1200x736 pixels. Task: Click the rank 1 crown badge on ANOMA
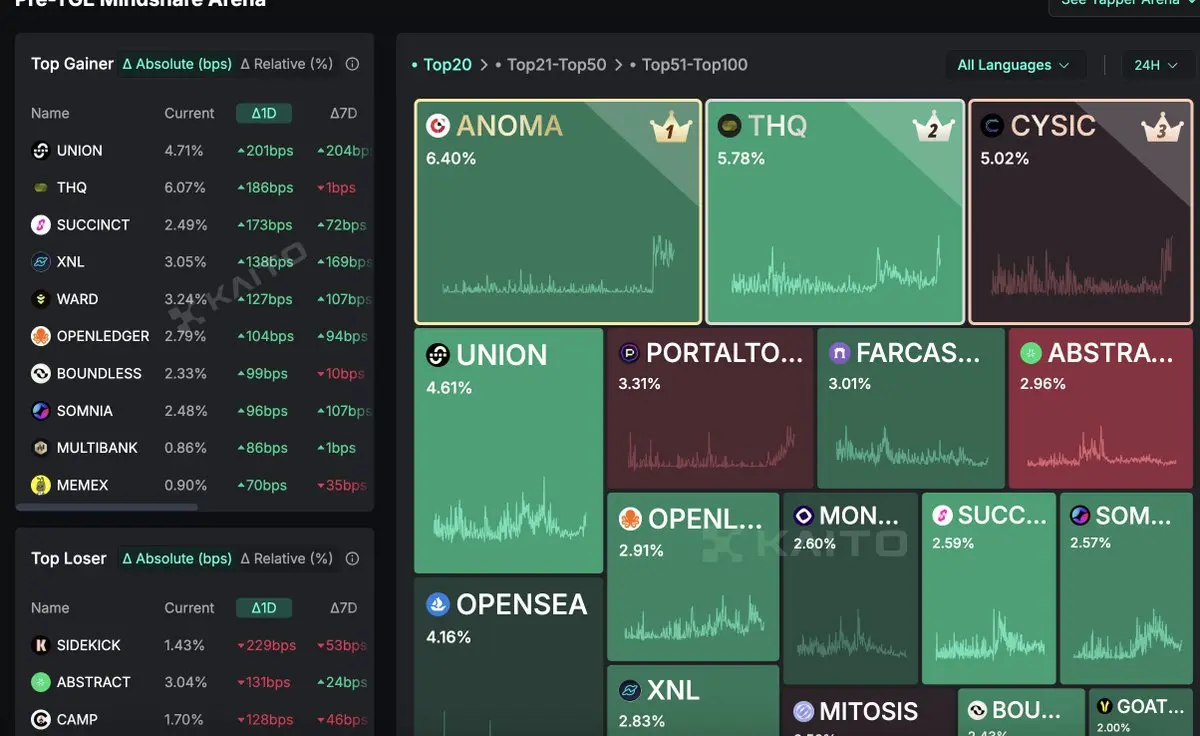671,128
